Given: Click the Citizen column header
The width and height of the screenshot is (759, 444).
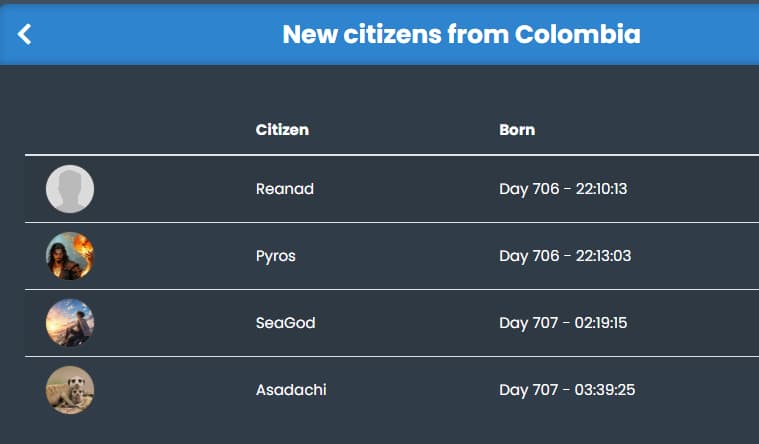Looking at the screenshot, I should click(x=282, y=130).
